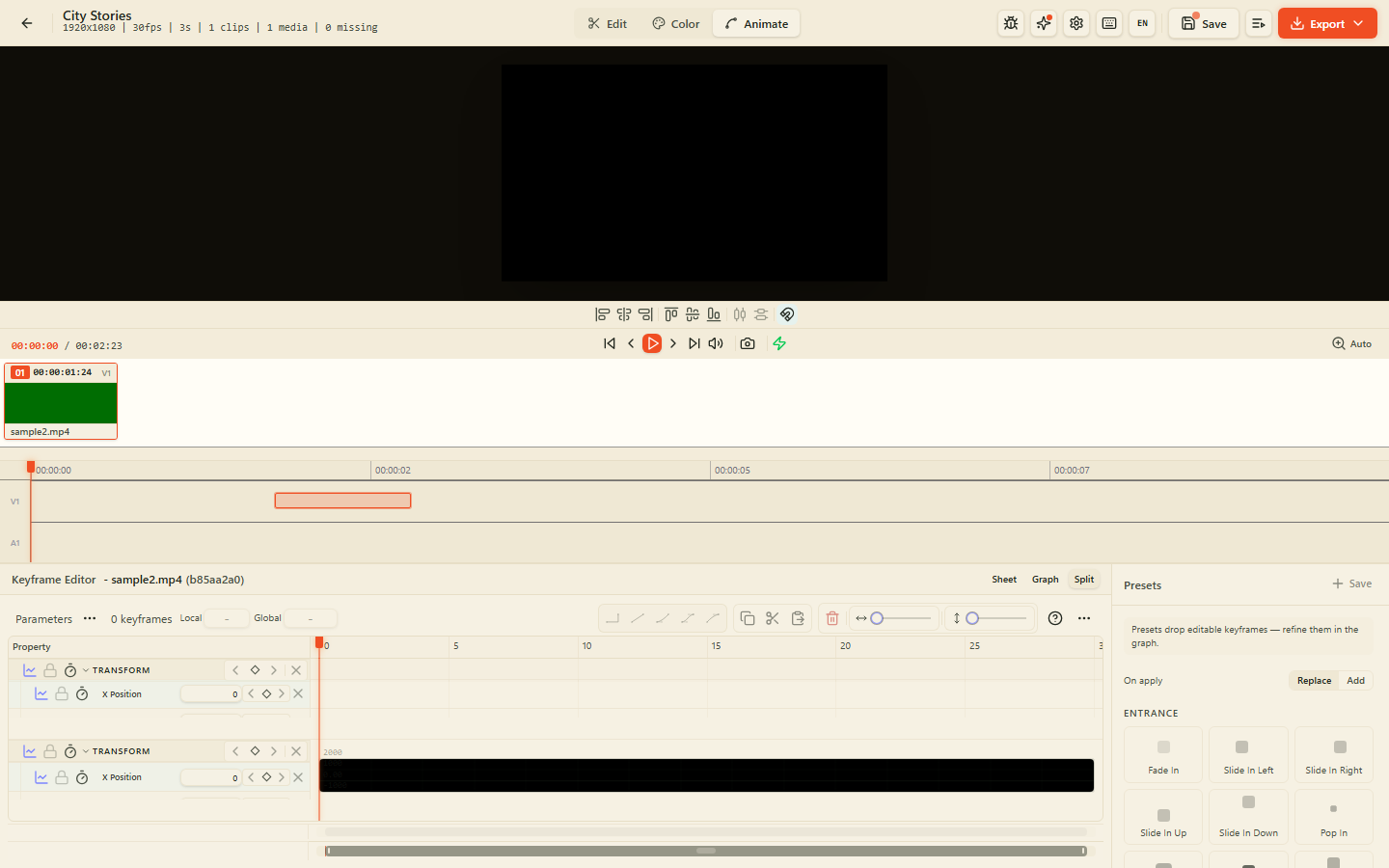Skip to the end of the clip

[x=694, y=343]
